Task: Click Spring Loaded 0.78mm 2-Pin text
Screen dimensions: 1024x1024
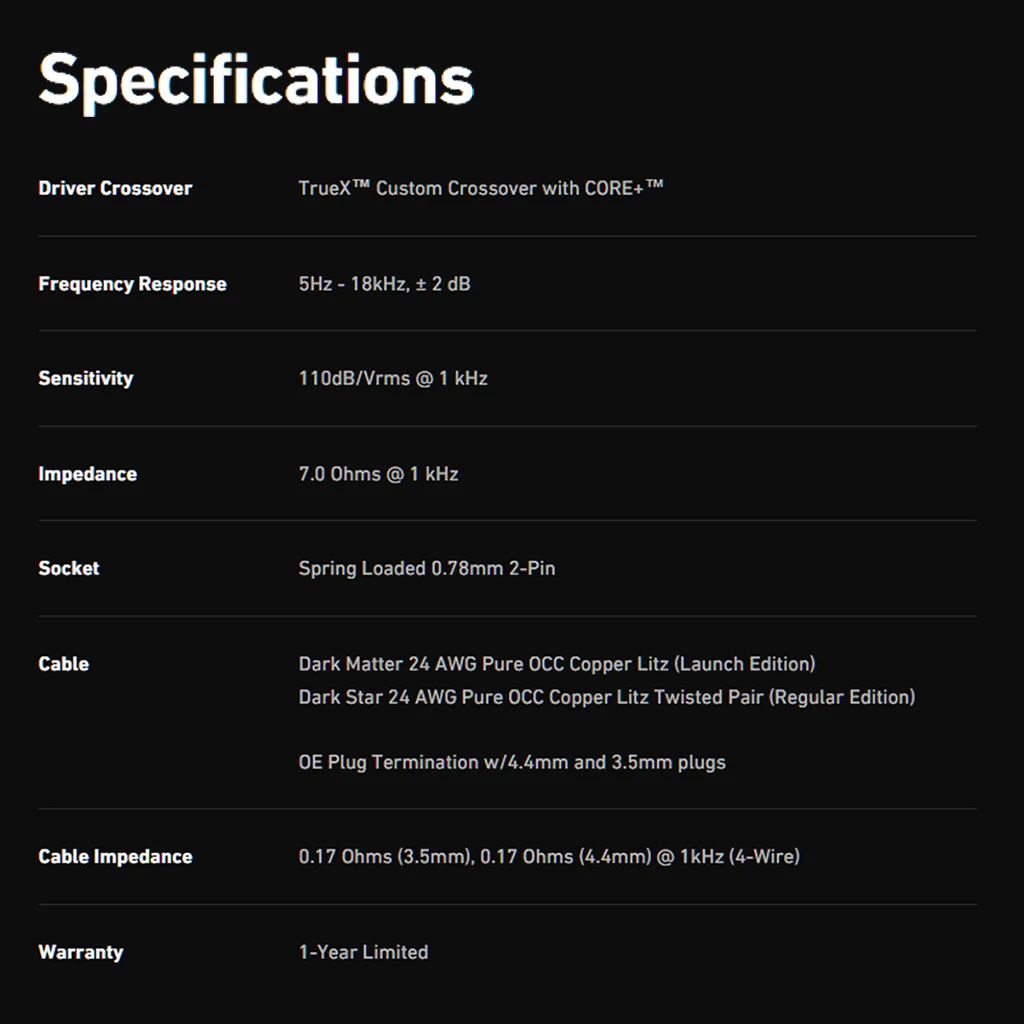Action: [x=426, y=569]
